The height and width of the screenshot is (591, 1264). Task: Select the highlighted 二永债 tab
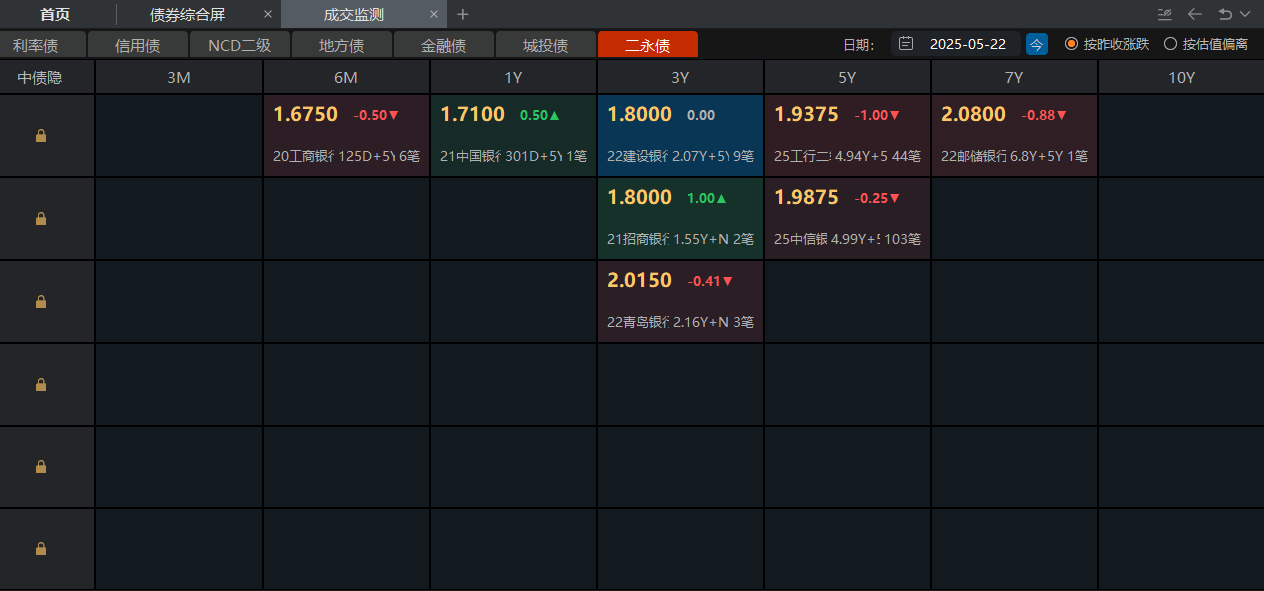click(x=648, y=45)
